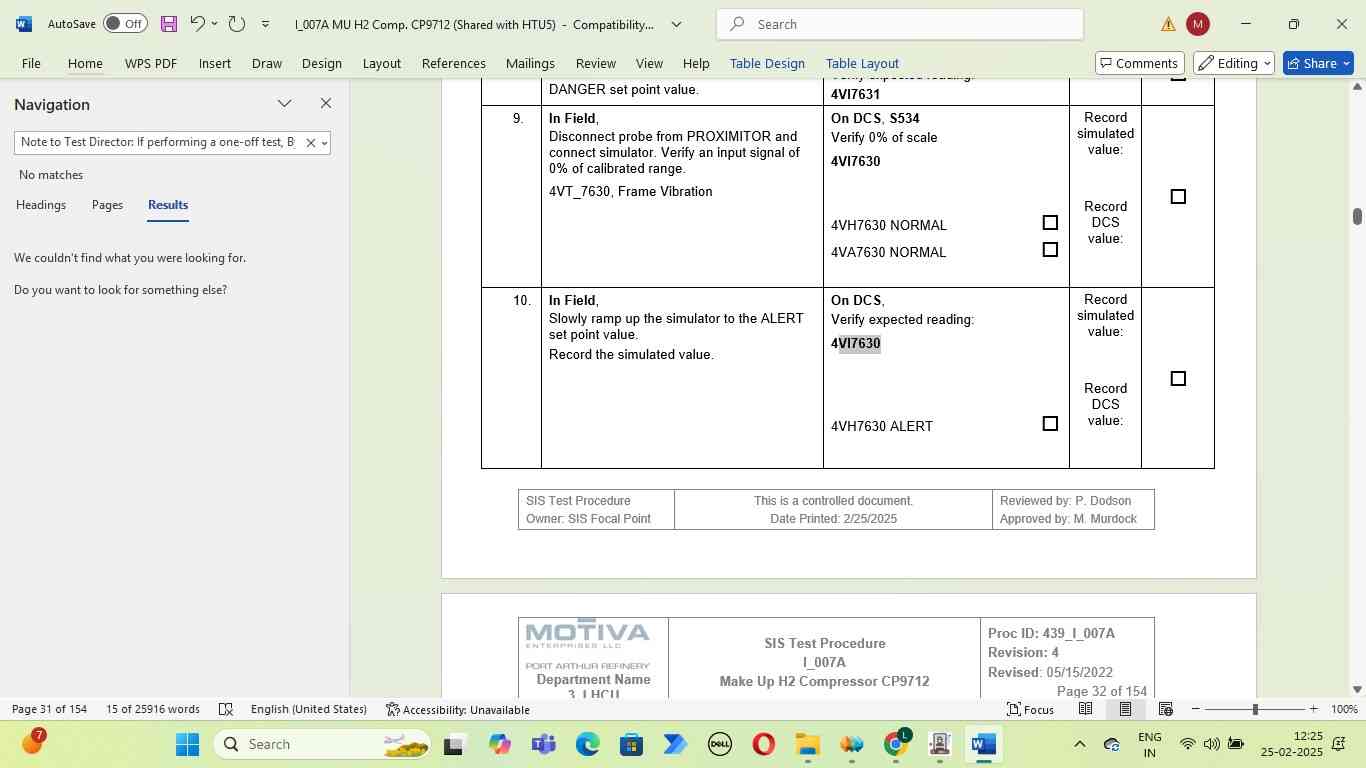
Task: Open the user account avatar M
Action: click(1197, 24)
